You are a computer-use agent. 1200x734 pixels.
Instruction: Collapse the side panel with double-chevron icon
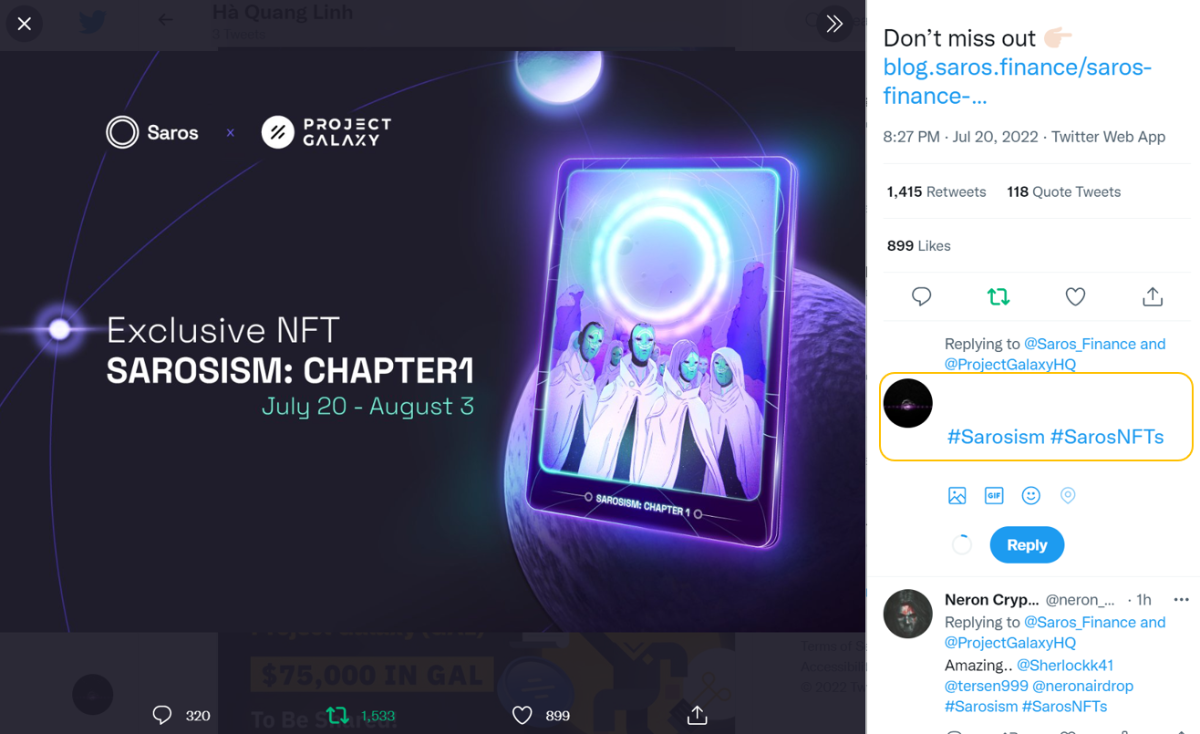834,23
